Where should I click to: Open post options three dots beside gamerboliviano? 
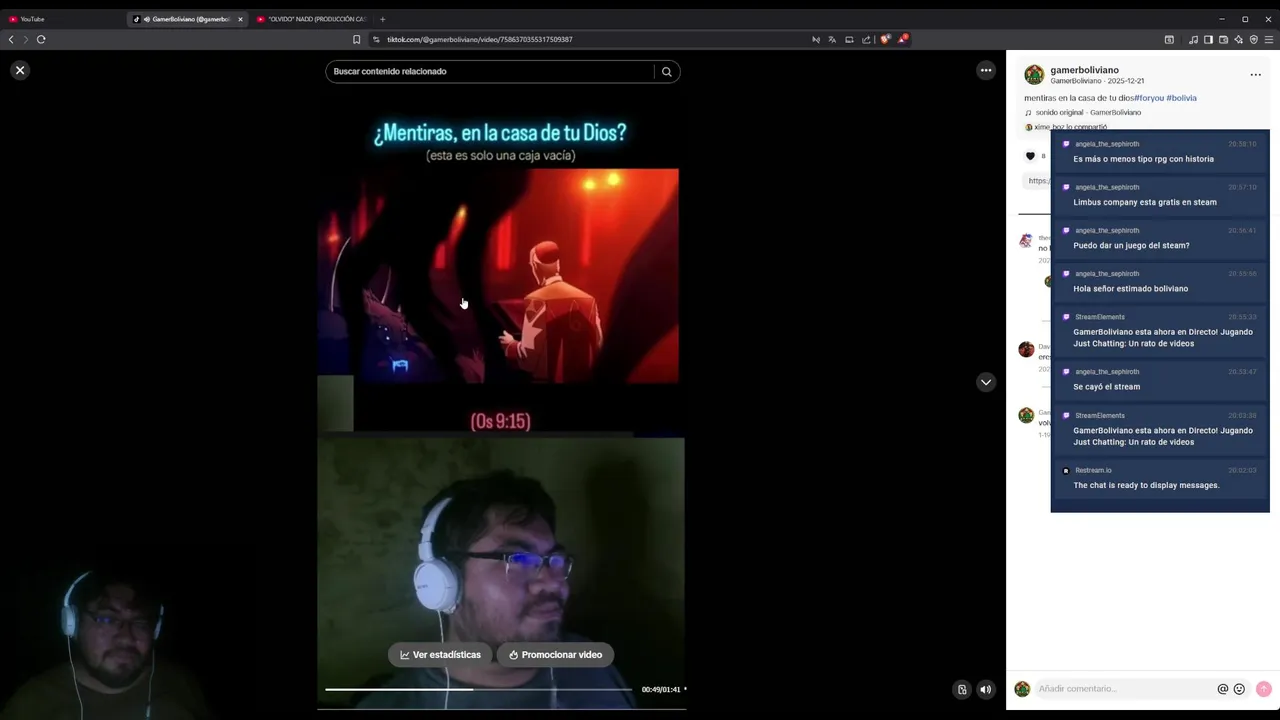(x=1255, y=75)
